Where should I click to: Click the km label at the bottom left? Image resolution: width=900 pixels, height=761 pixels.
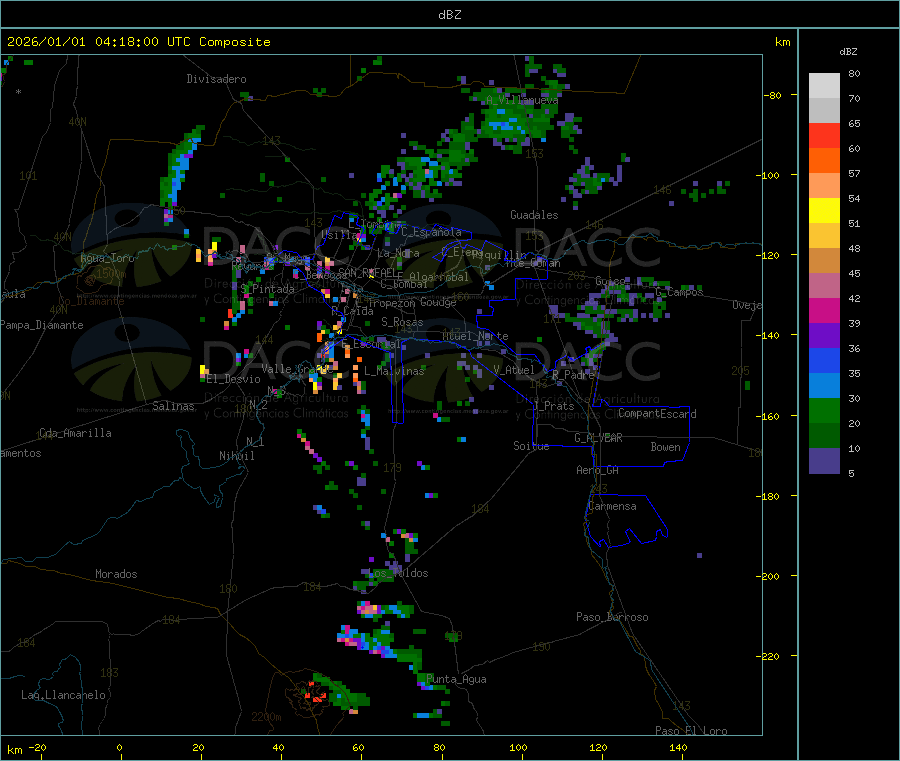tap(14, 750)
